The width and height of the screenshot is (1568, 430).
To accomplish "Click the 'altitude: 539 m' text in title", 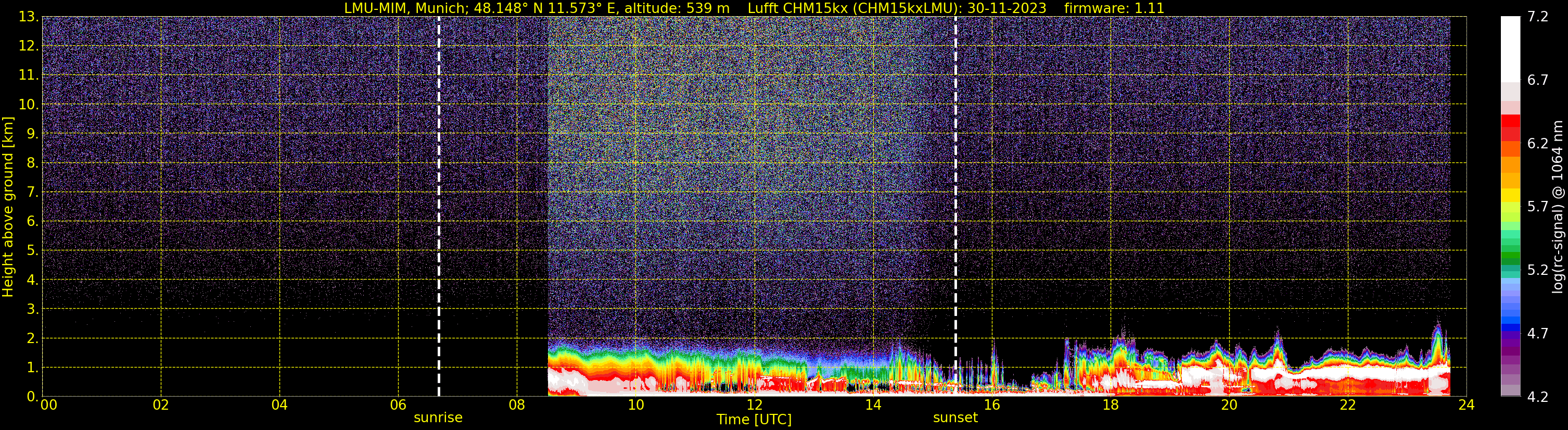I will click(x=677, y=8).
